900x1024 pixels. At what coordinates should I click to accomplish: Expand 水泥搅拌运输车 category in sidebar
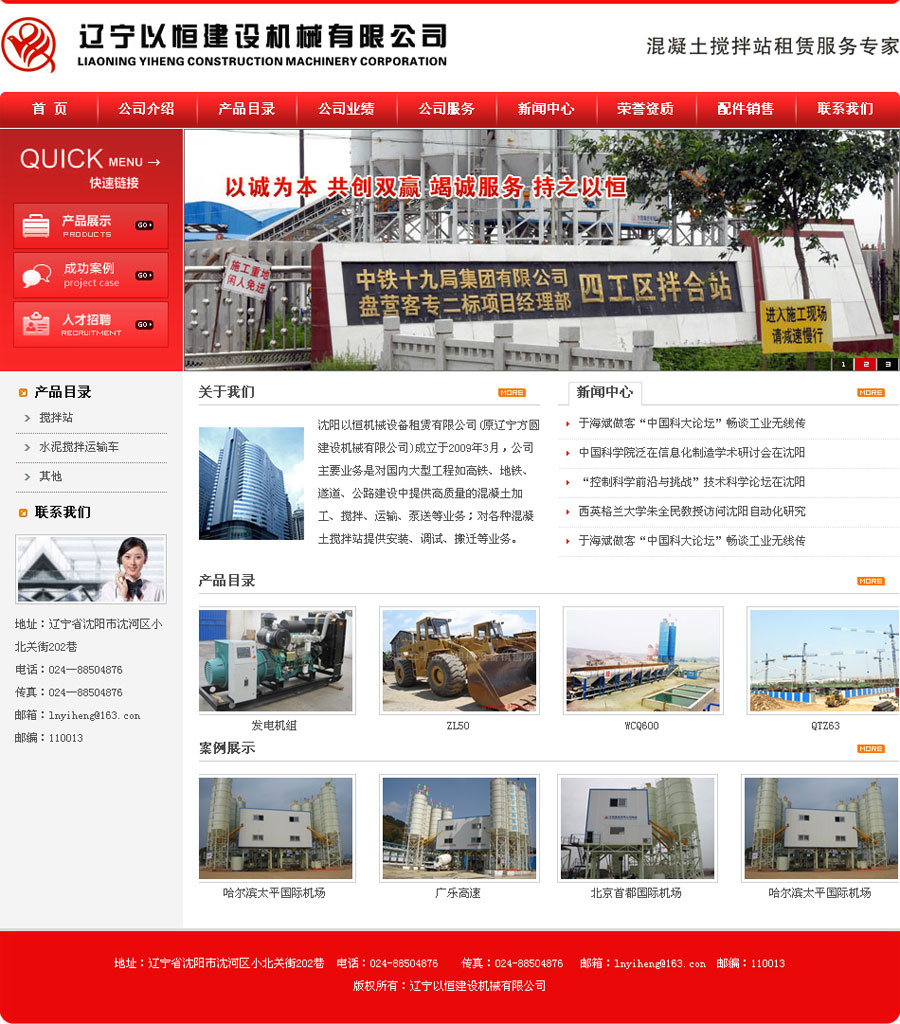click(x=78, y=447)
